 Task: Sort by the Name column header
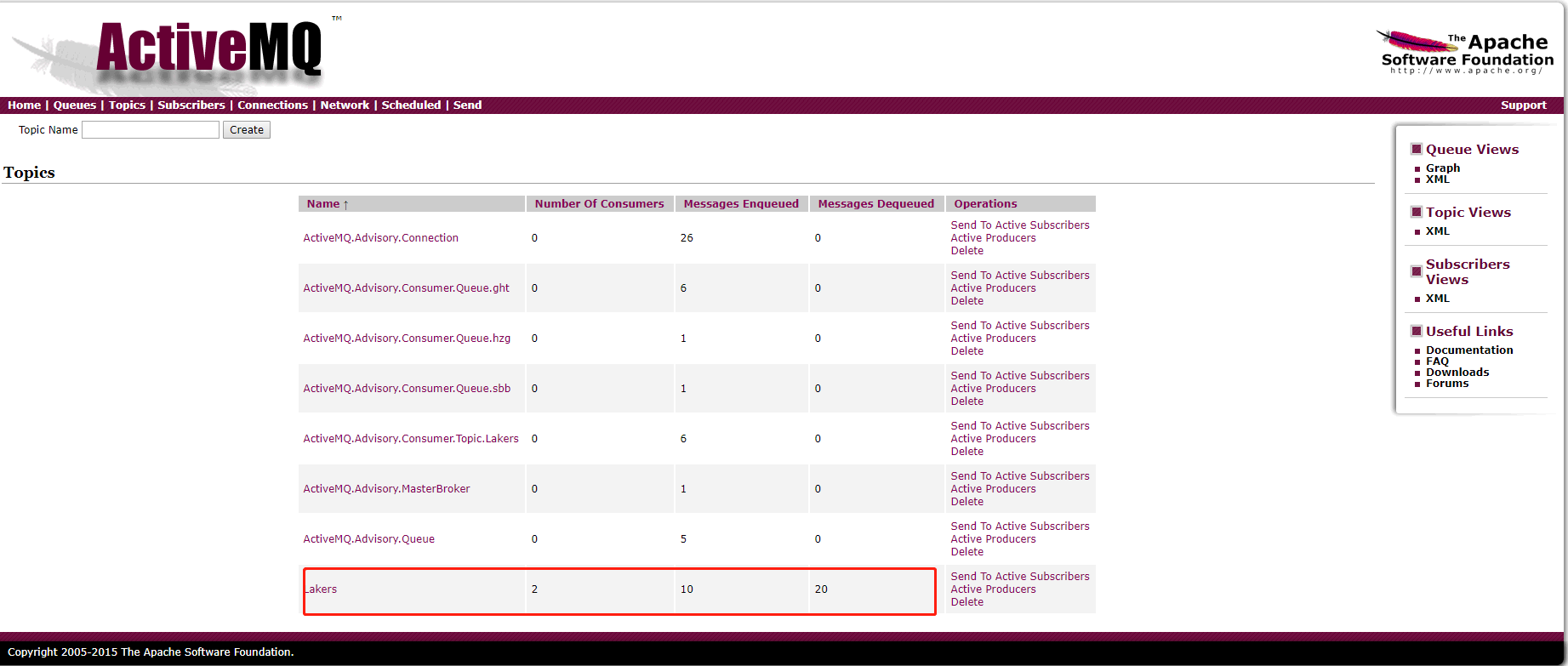point(328,204)
